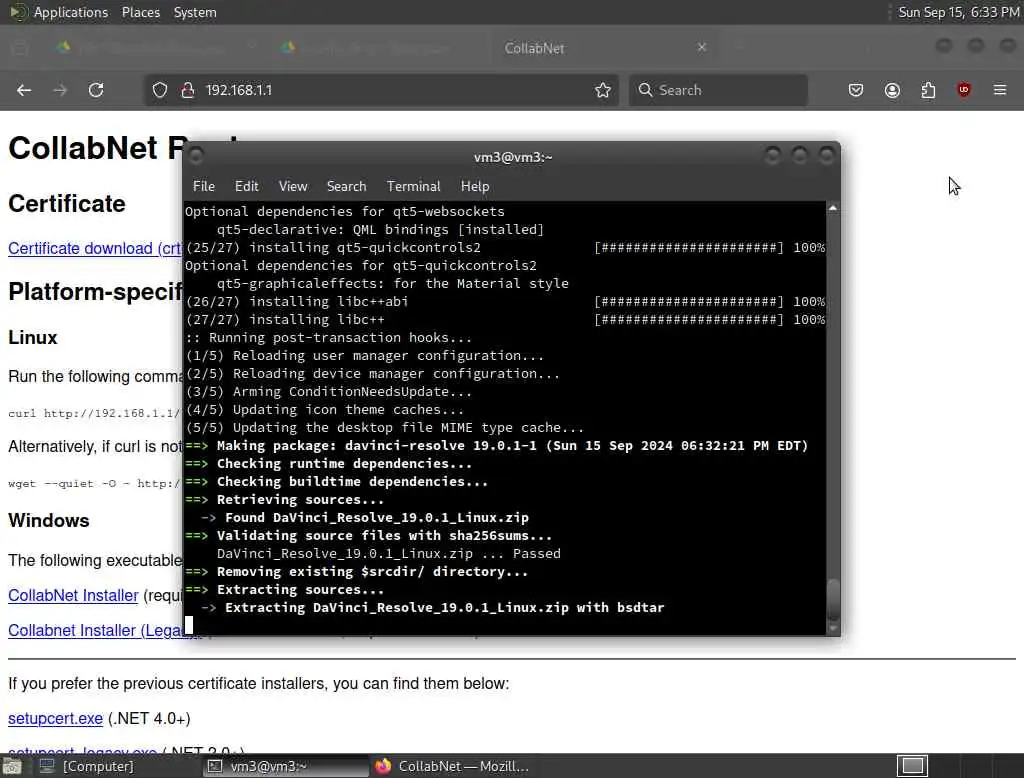This screenshot has width=1024, height=778.
Task: Open the terminal Edit menu
Action: (246, 186)
